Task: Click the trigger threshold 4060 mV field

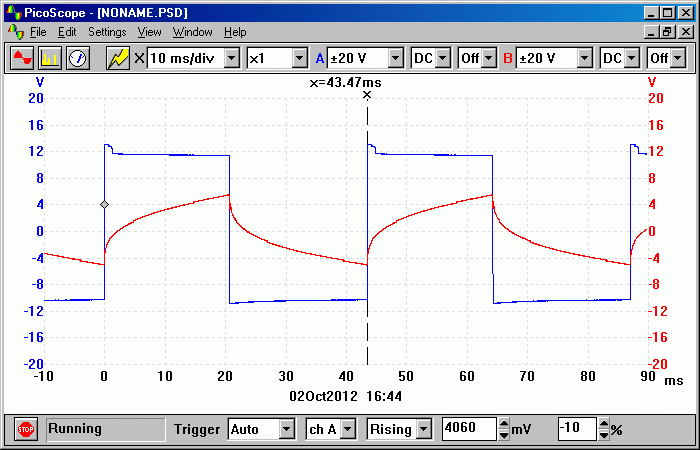Action: (468, 430)
